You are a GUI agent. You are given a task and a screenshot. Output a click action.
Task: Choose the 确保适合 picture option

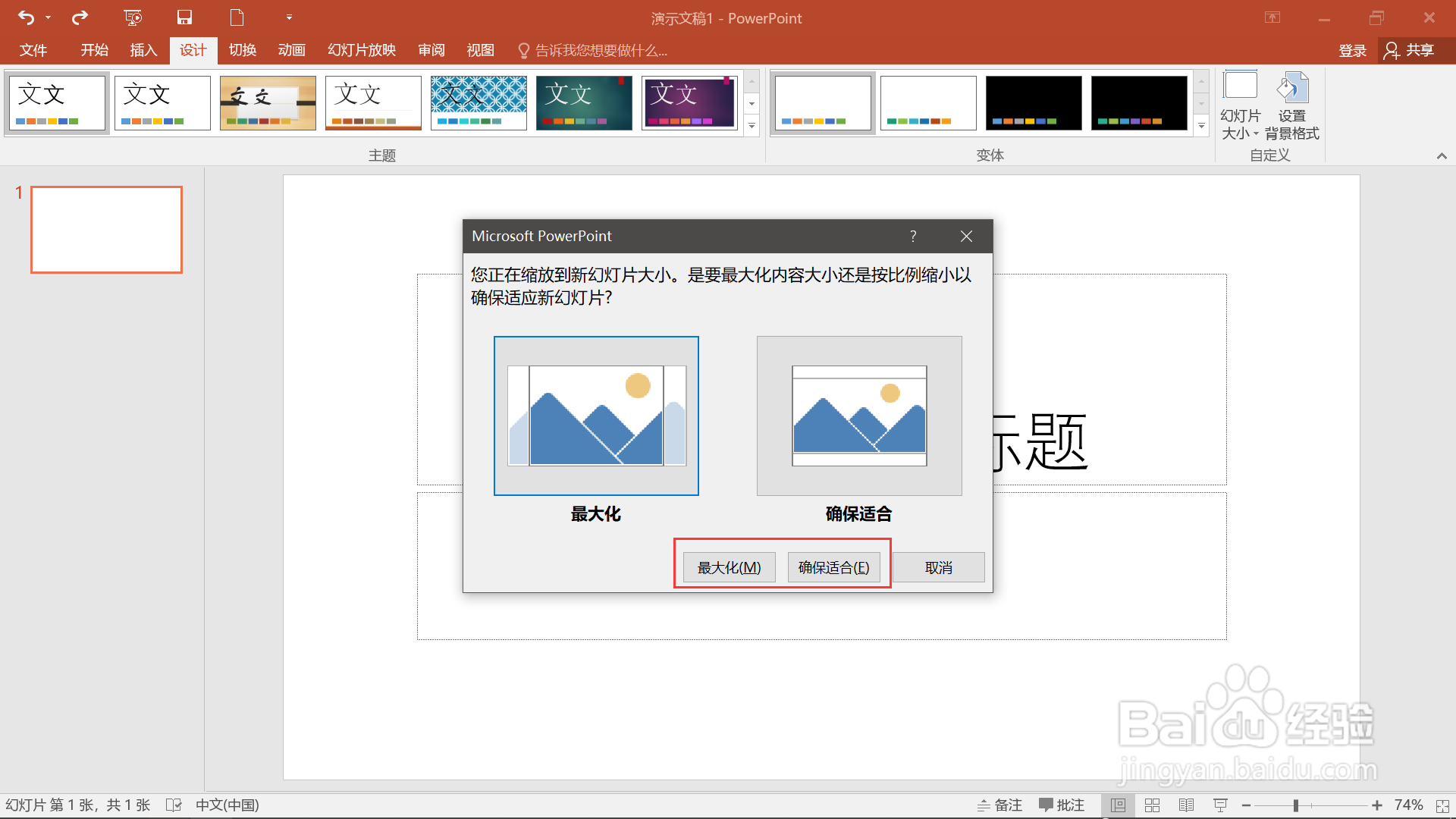coord(859,416)
